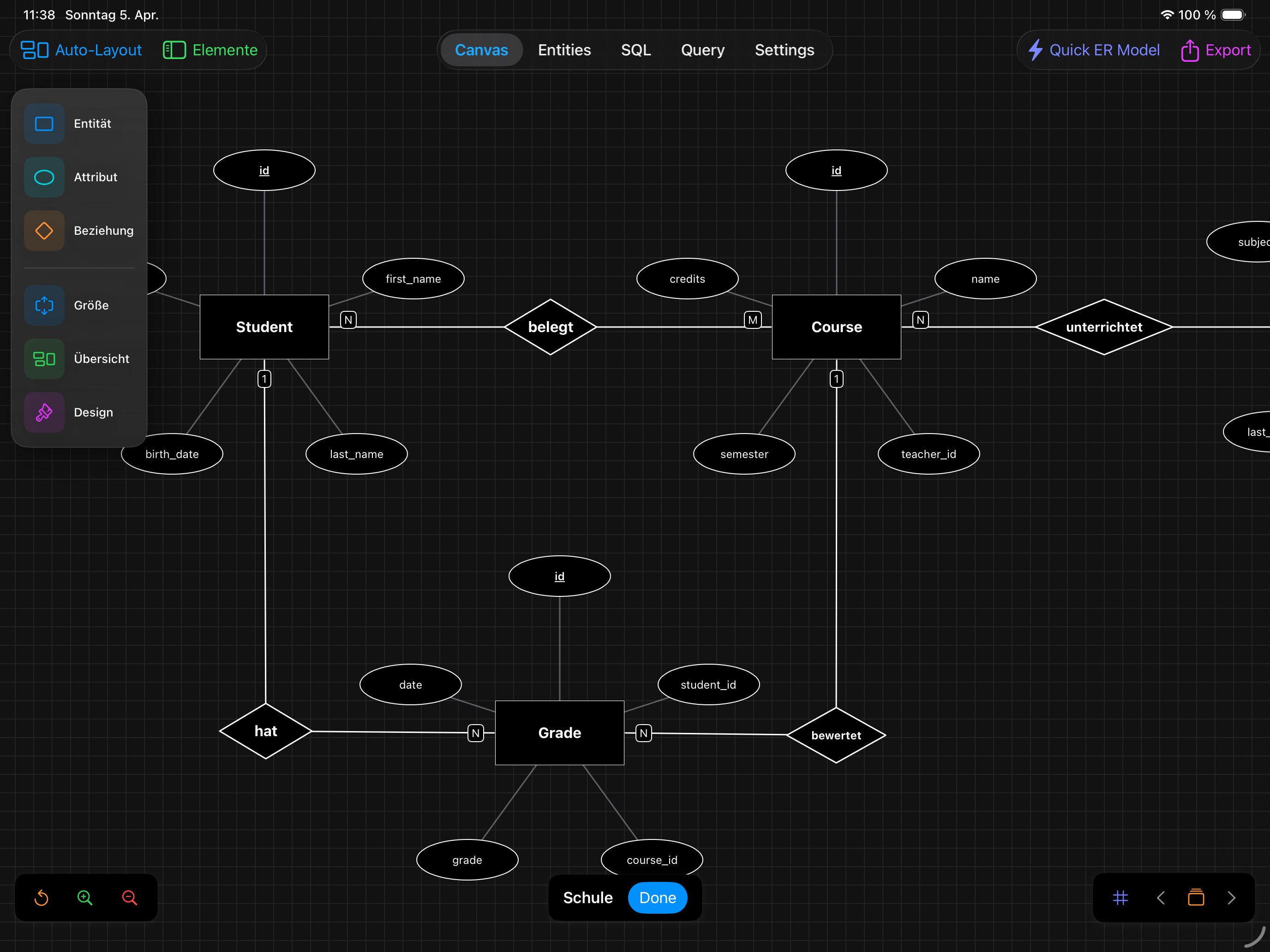The image size is (1270, 952).
Task: Switch to the Entities tab
Action: [564, 50]
